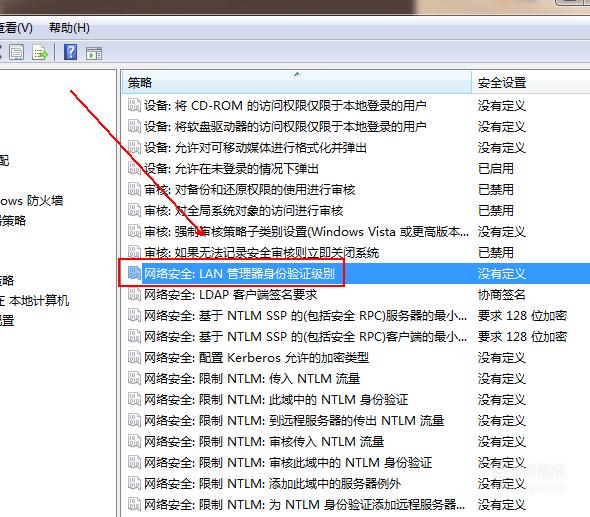Select 审核: 对备份和还原权限的使用进行审核
Image resolution: width=590 pixels, height=517 pixels.
point(250,190)
